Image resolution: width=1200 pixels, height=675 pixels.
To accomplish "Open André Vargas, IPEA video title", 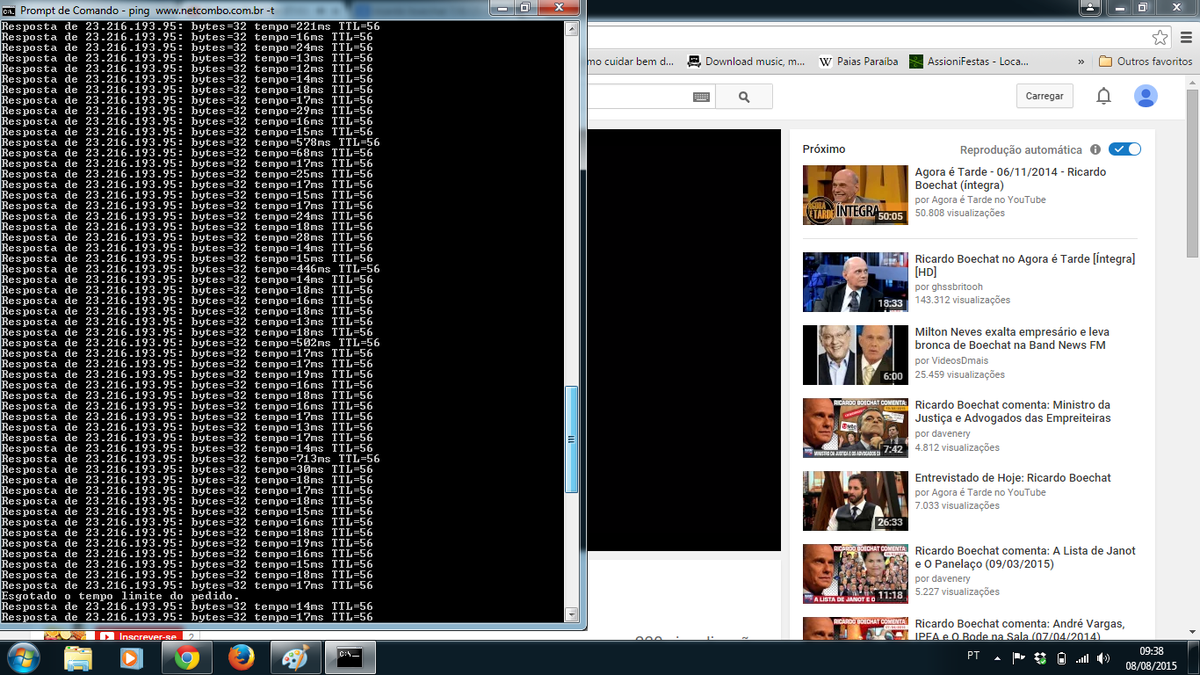I will [x=1019, y=630].
